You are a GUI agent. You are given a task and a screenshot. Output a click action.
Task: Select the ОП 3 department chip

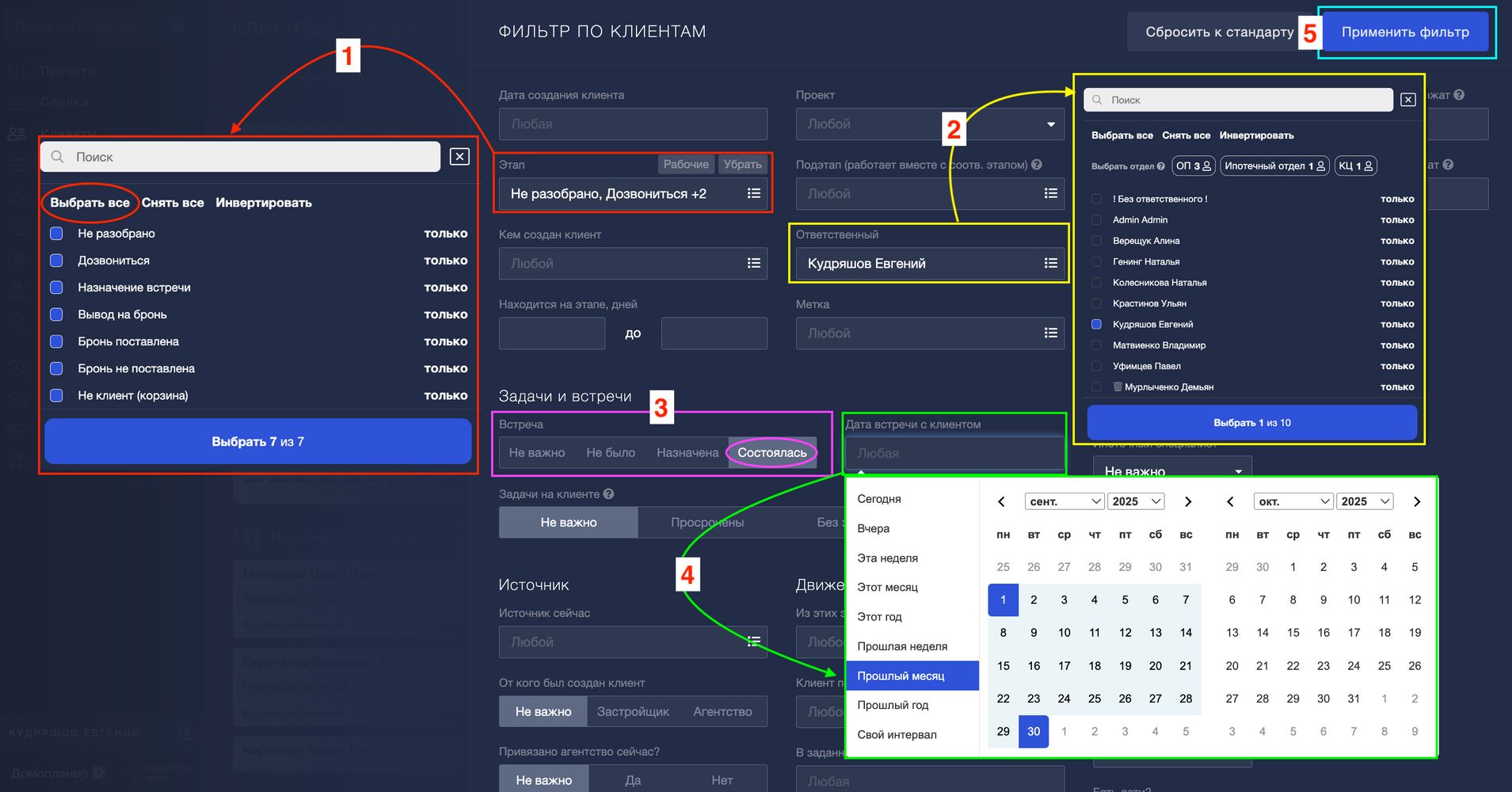point(1193,166)
